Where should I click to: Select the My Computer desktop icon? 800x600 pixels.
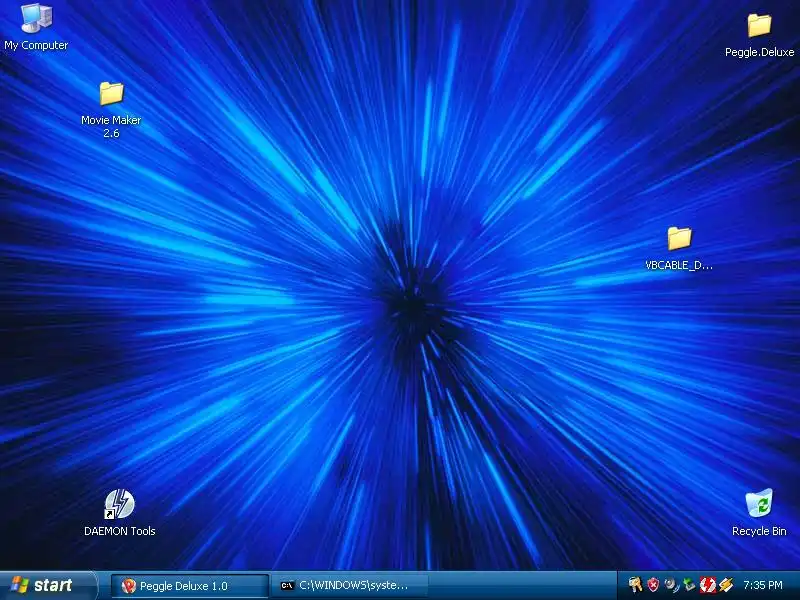point(36,17)
